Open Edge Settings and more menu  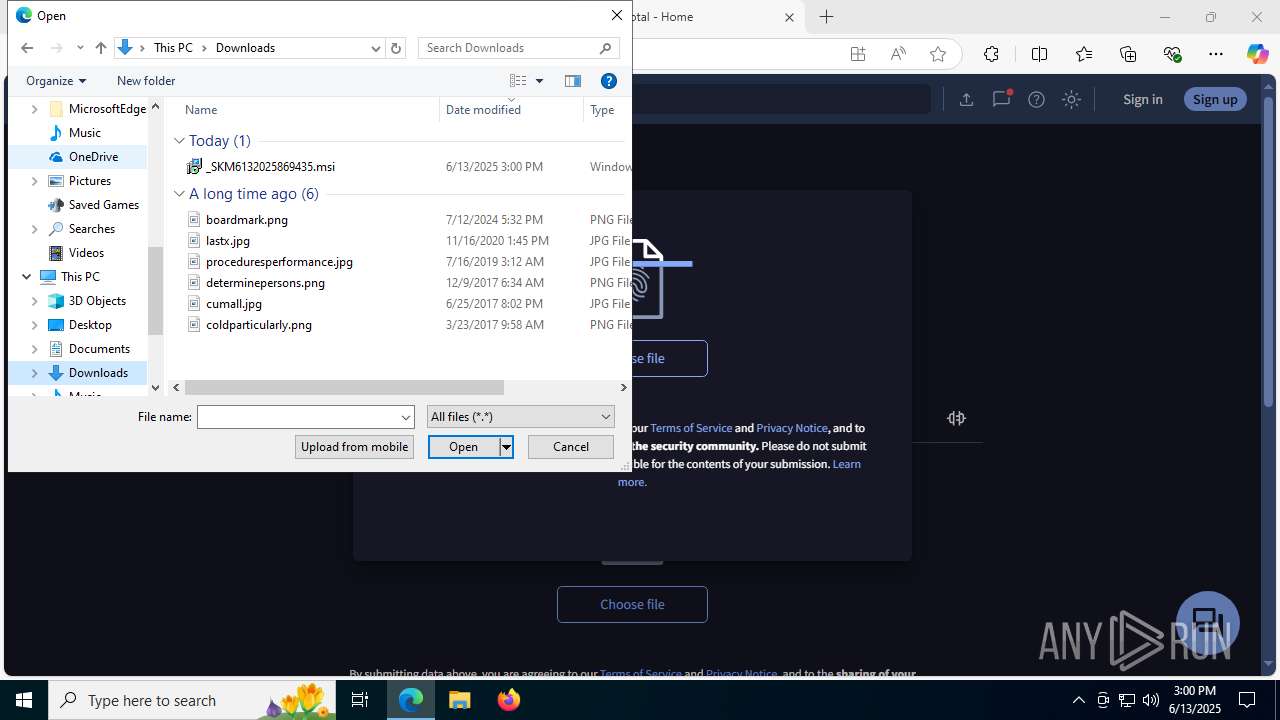click(x=1216, y=54)
